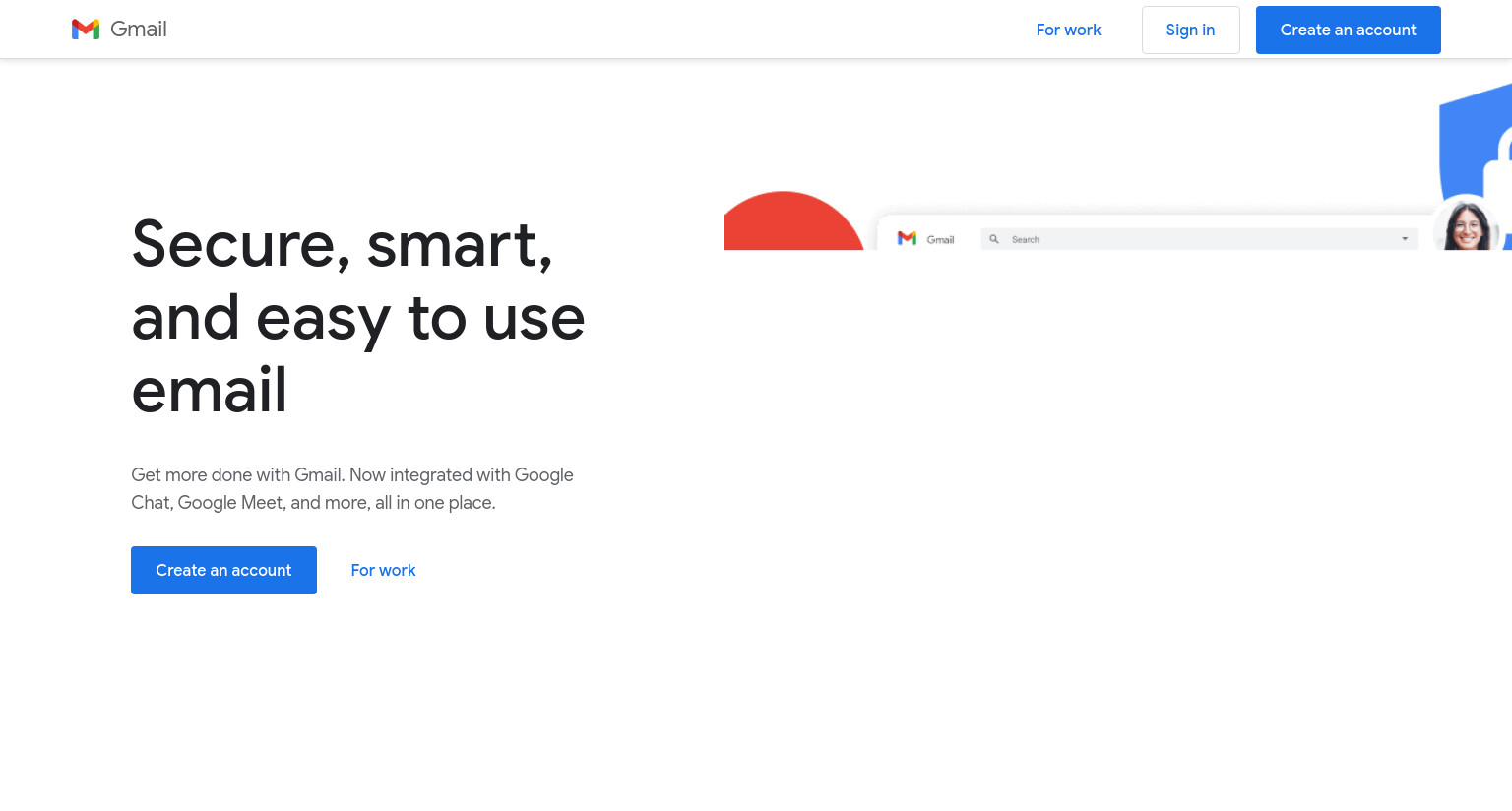The height and width of the screenshot is (811, 1512).
Task: Click the paragraph starting Get more done with Gmail
Action: tap(352, 488)
